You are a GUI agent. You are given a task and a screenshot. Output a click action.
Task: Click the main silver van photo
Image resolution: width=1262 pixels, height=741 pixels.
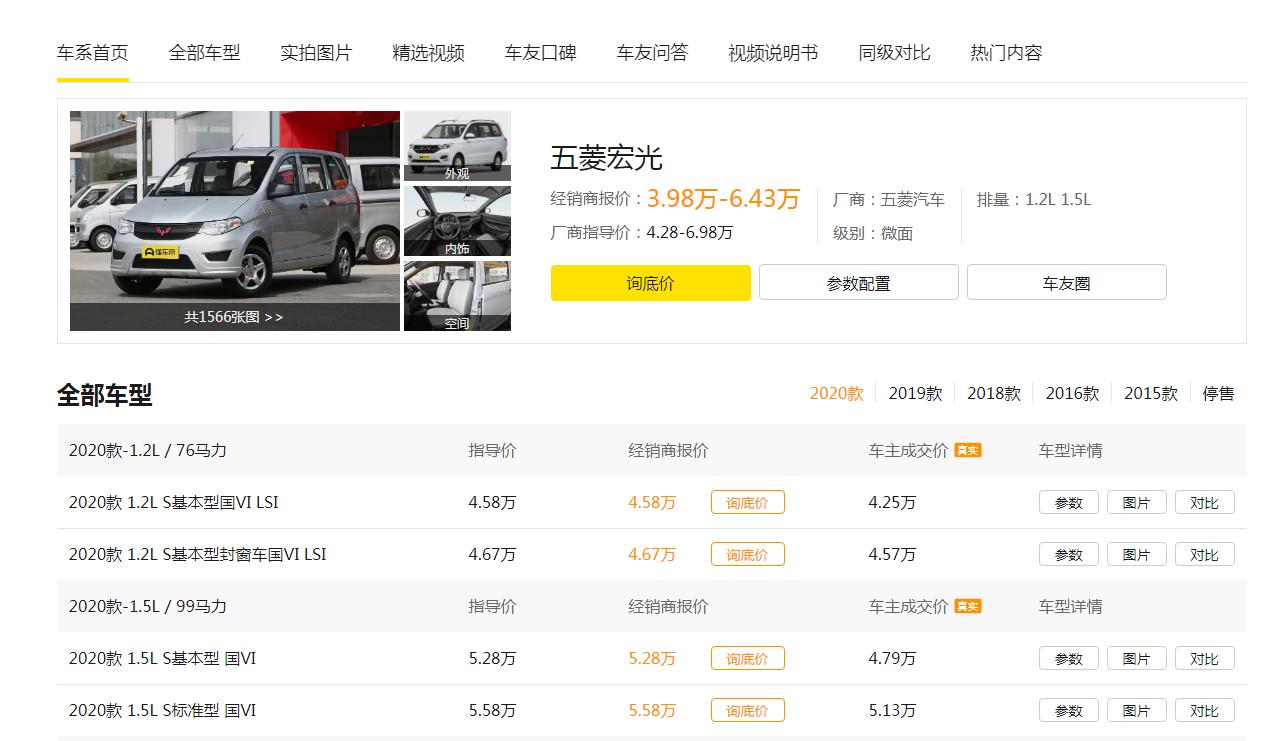tap(234, 207)
